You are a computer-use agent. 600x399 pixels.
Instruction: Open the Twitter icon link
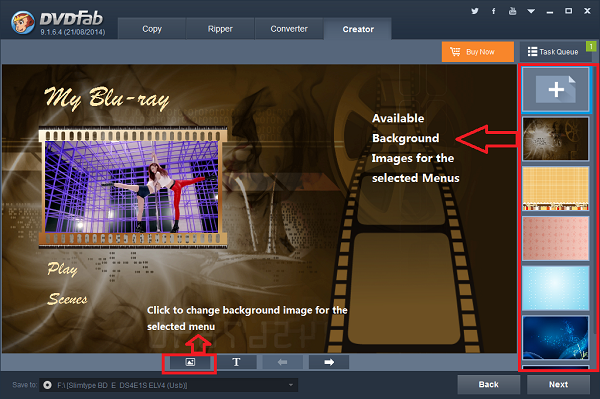click(474, 11)
